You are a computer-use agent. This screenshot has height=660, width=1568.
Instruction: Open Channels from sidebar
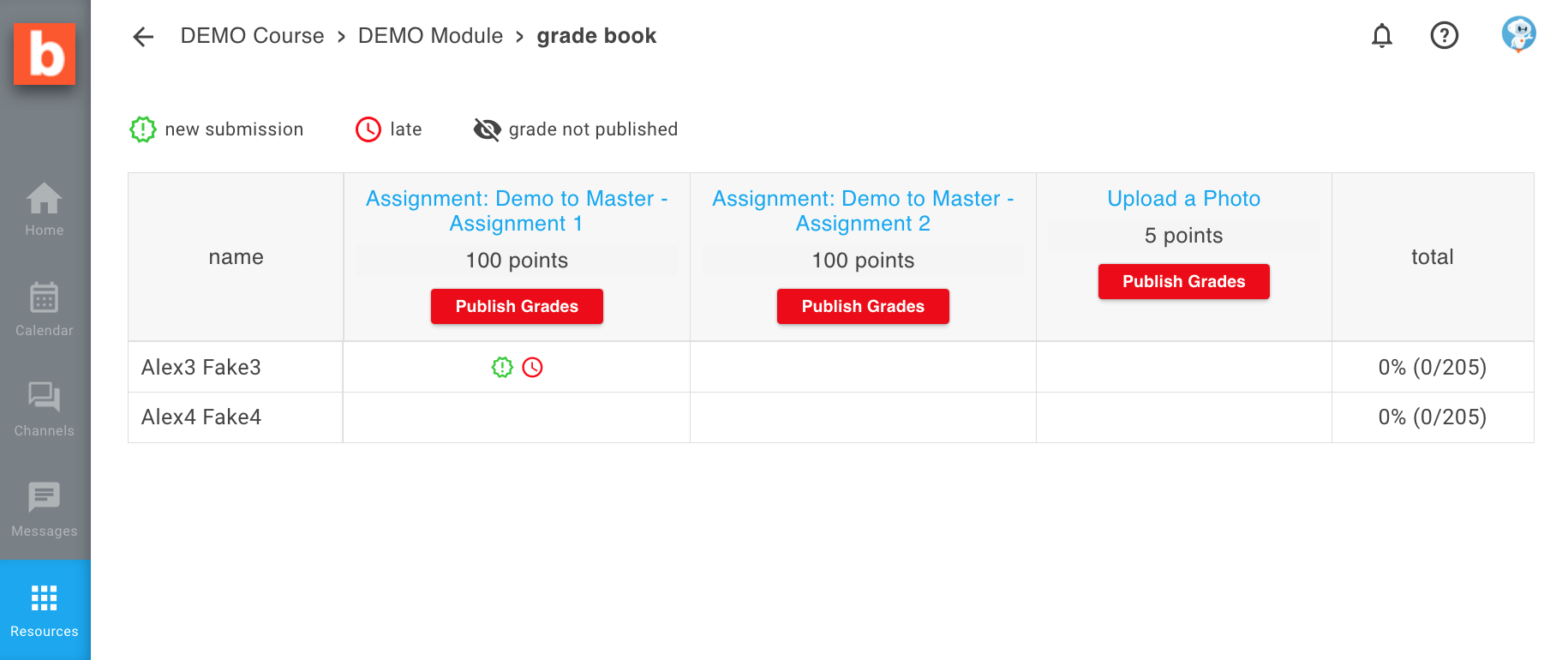coord(45,410)
